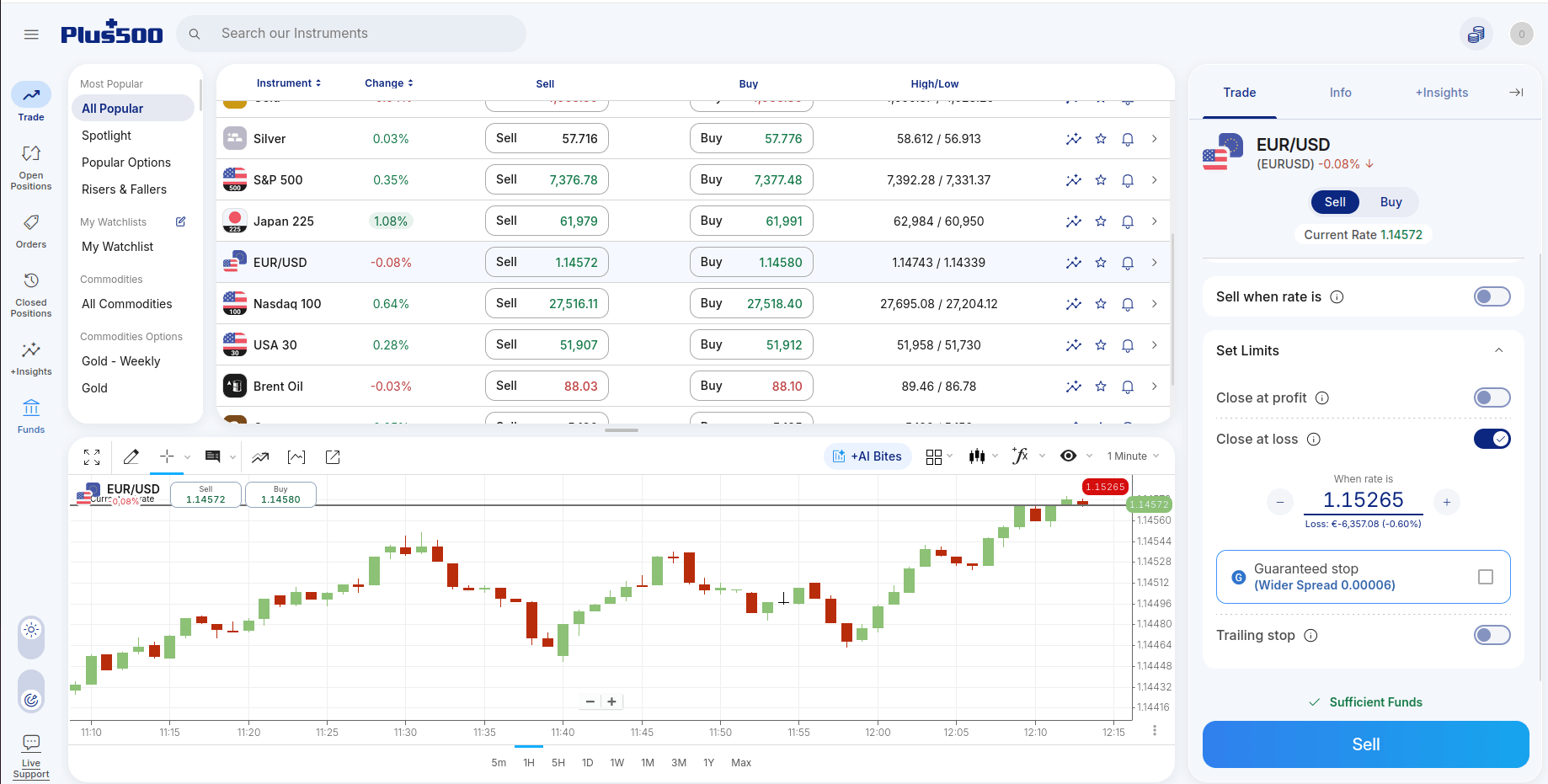Viewport: 1548px width, 784px height.
Task: Select the 1H chart range
Action: click(x=529, y=763)
